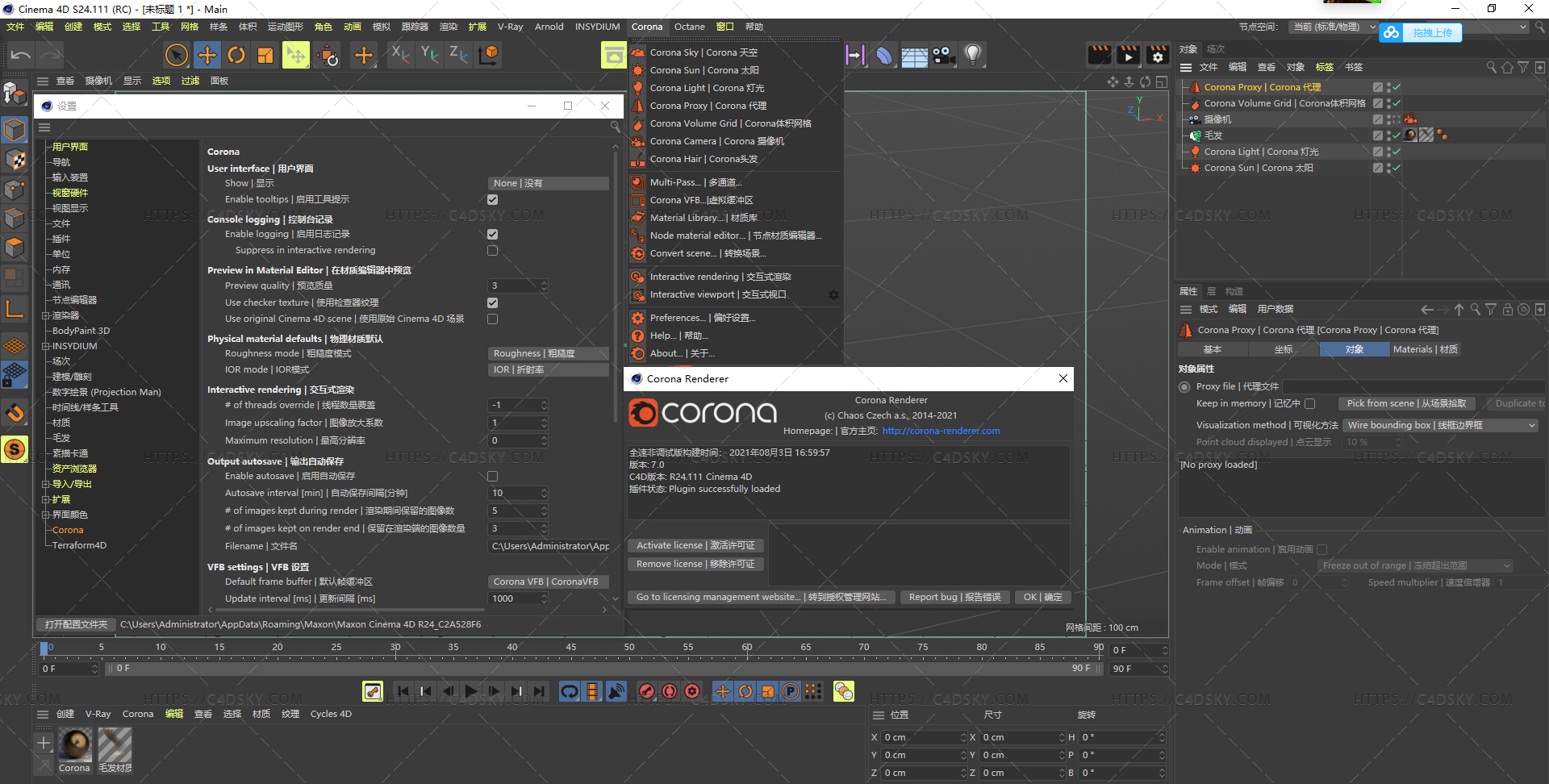Image resolution: width=1549 pixels, height=784 pixels.
Task: Toggle Enable tooltips checkbox
Action: pos(493,200)
